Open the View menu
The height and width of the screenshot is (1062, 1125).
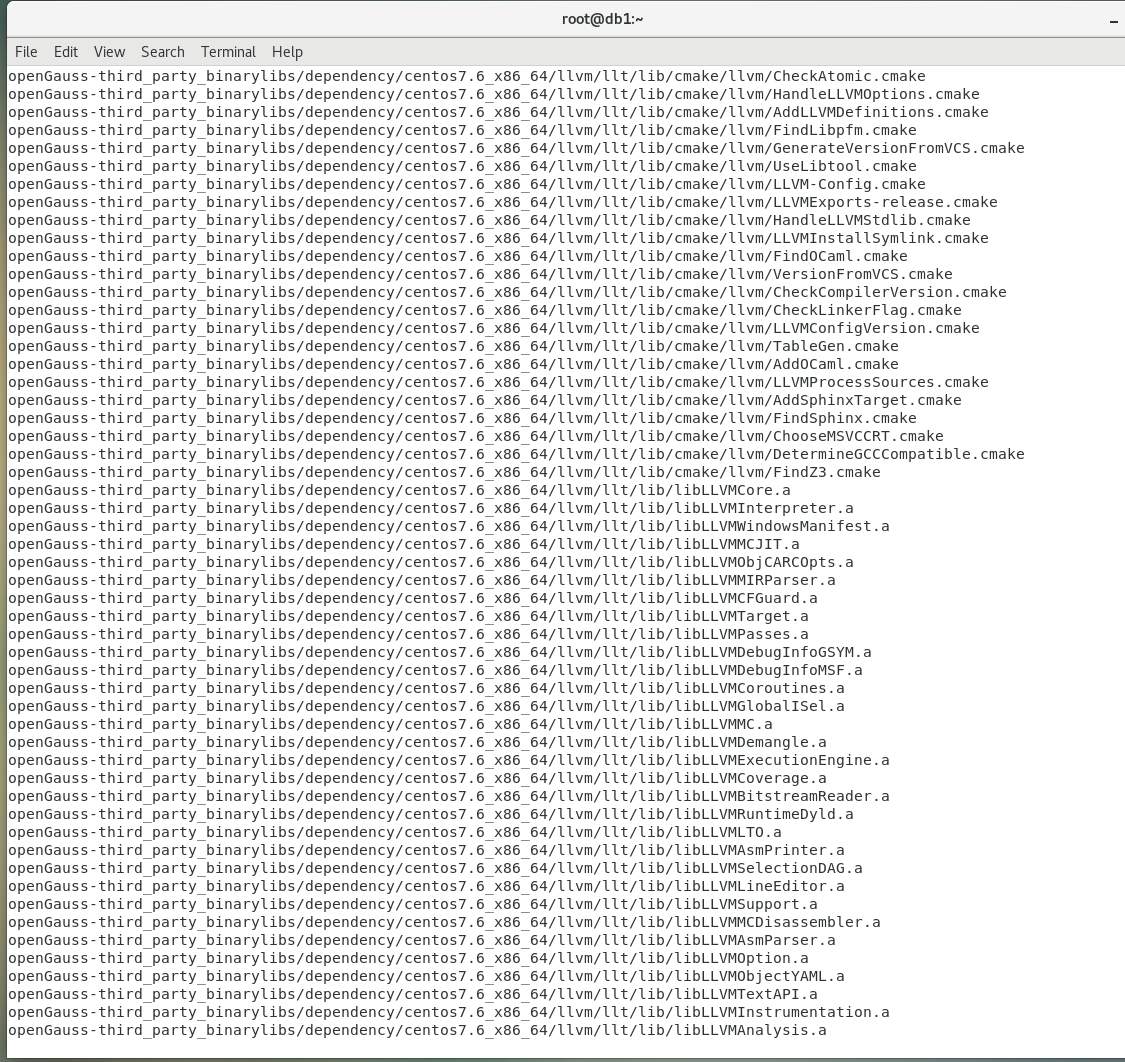(109, 52)
